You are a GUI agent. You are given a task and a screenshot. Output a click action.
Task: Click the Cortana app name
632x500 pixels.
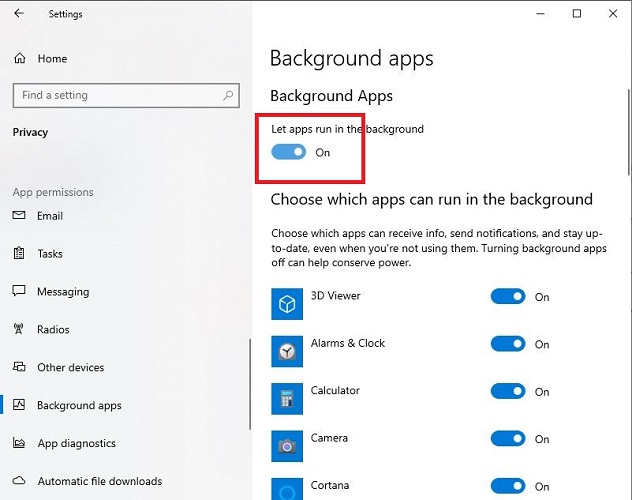[330, 485]
